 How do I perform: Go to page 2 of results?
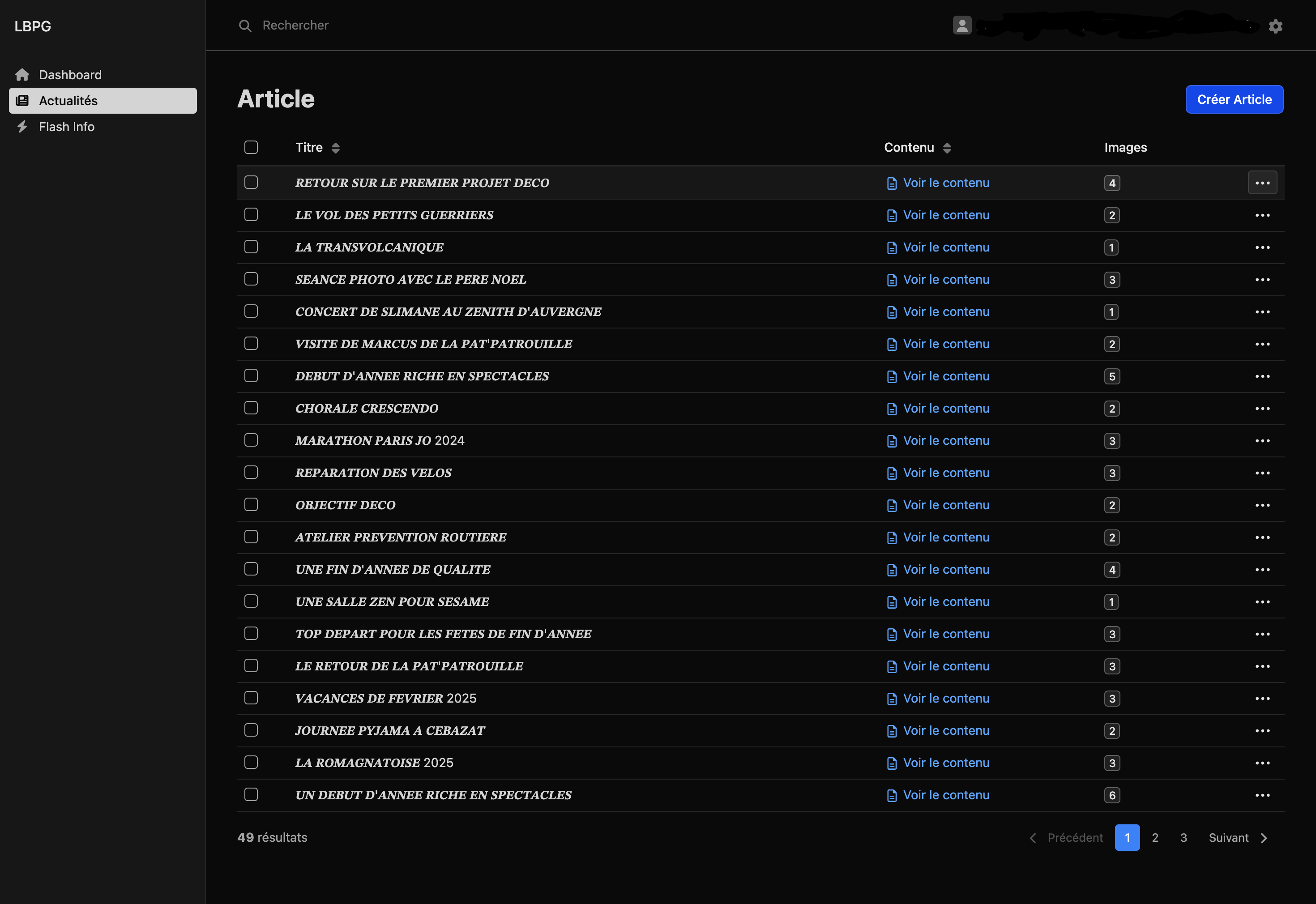pyautogui.click(x=1155, y=838)
